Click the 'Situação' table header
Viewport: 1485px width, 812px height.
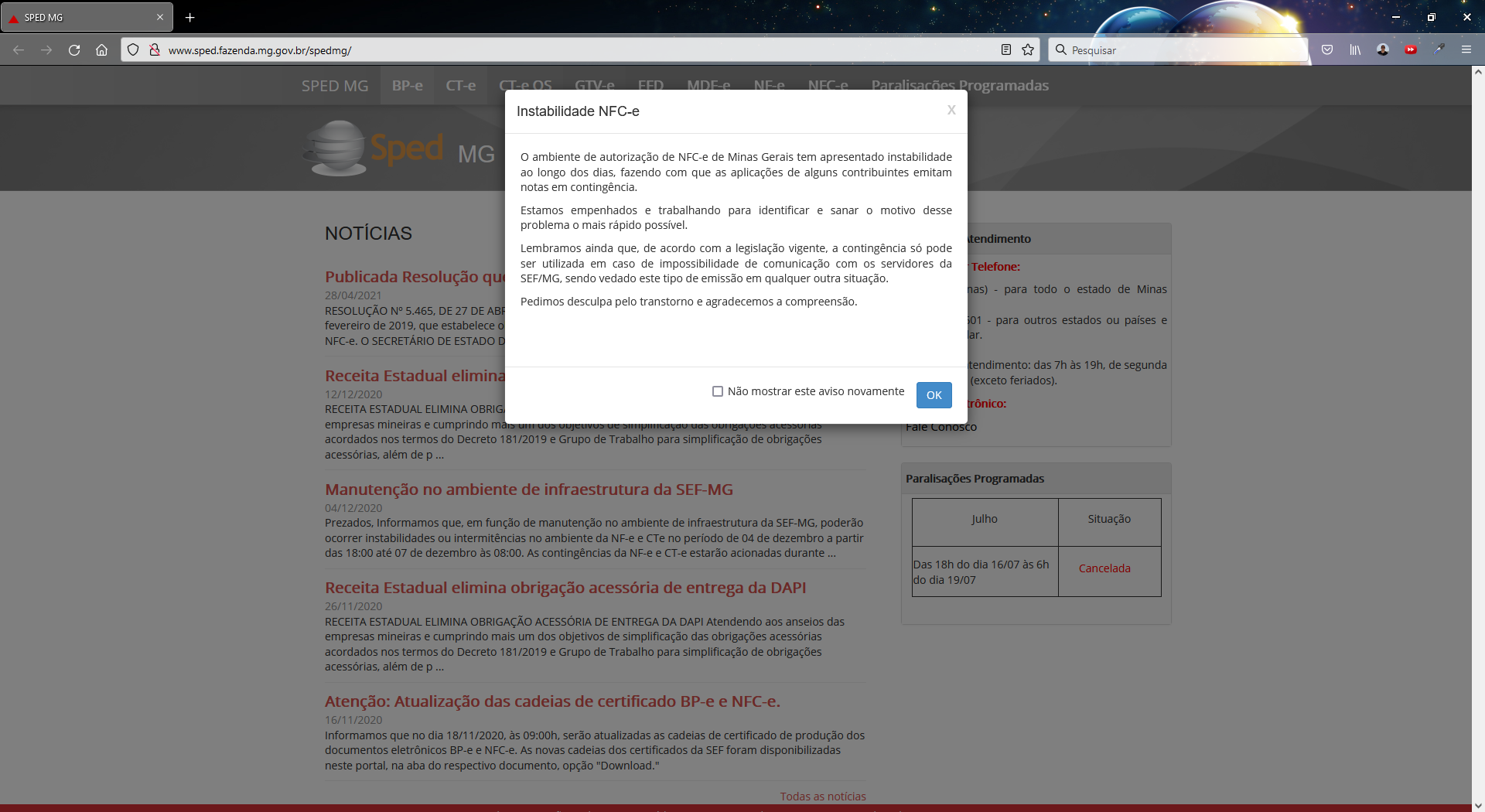click(1109, 520)
